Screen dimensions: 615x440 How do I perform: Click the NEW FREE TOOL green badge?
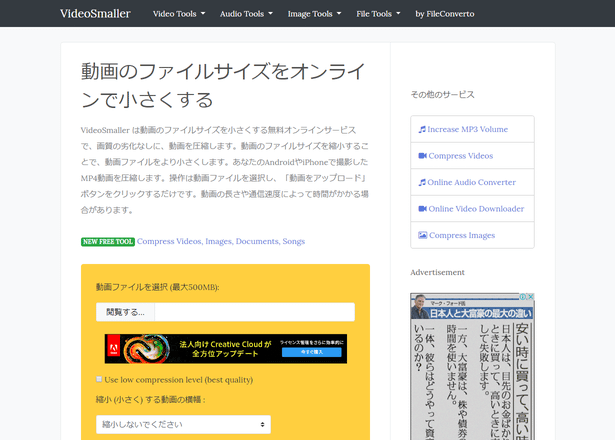[108, 242]
